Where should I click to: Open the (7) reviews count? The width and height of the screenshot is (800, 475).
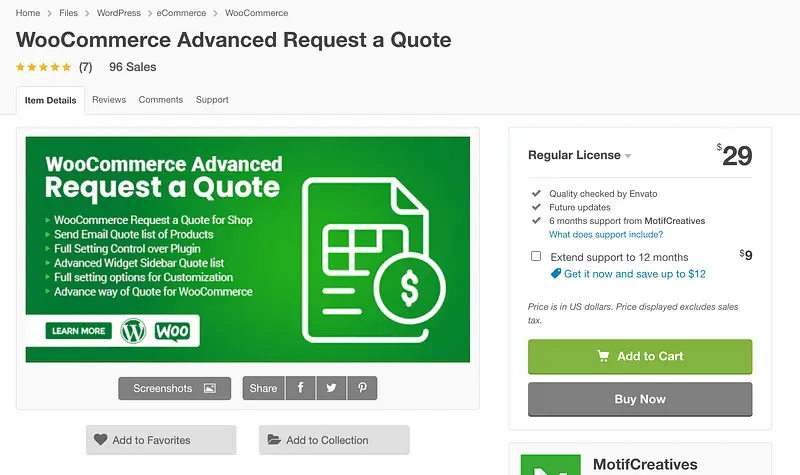click(85, 67)
